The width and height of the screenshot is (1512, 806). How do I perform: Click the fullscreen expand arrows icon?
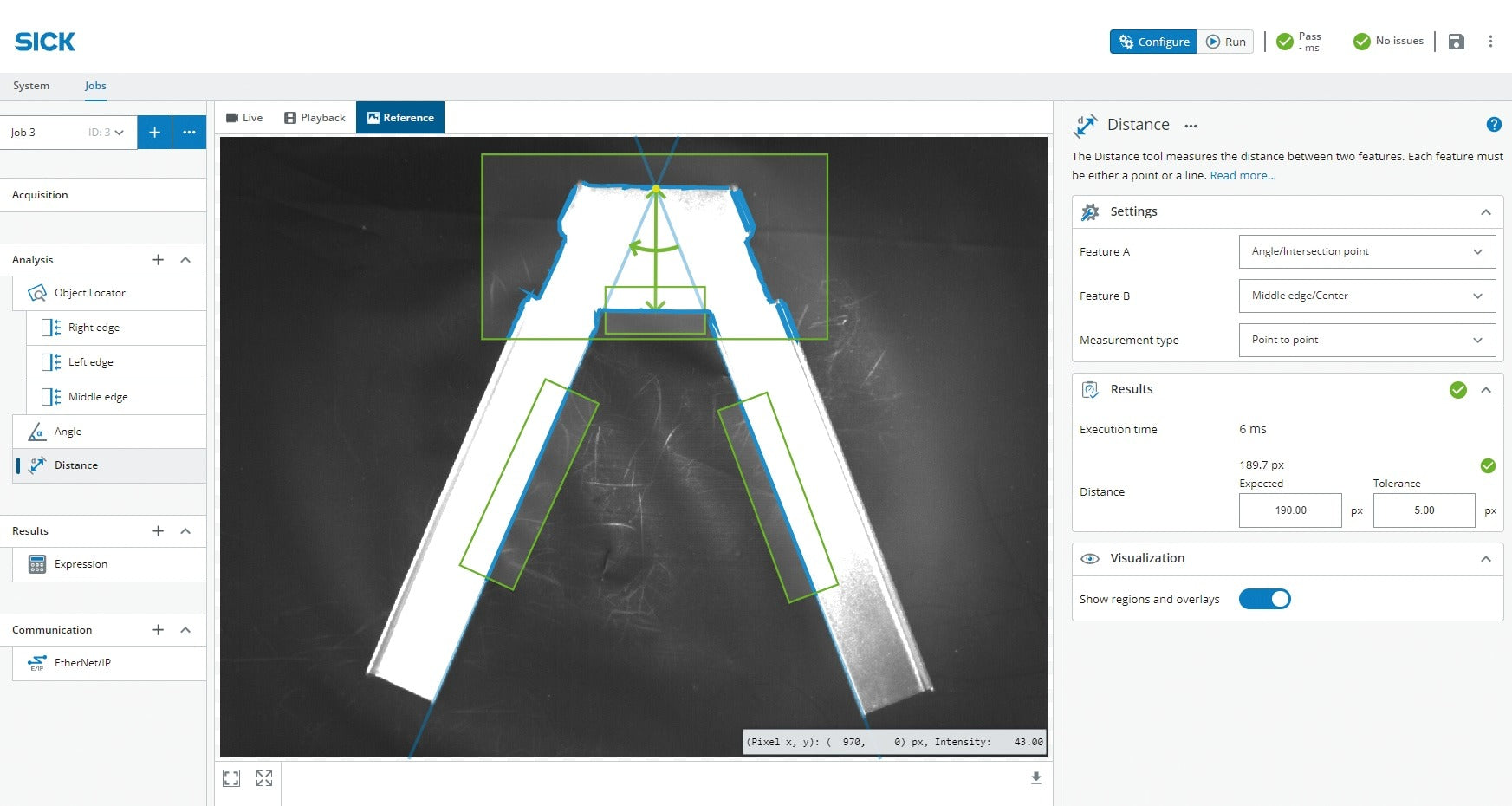[264, 778]
